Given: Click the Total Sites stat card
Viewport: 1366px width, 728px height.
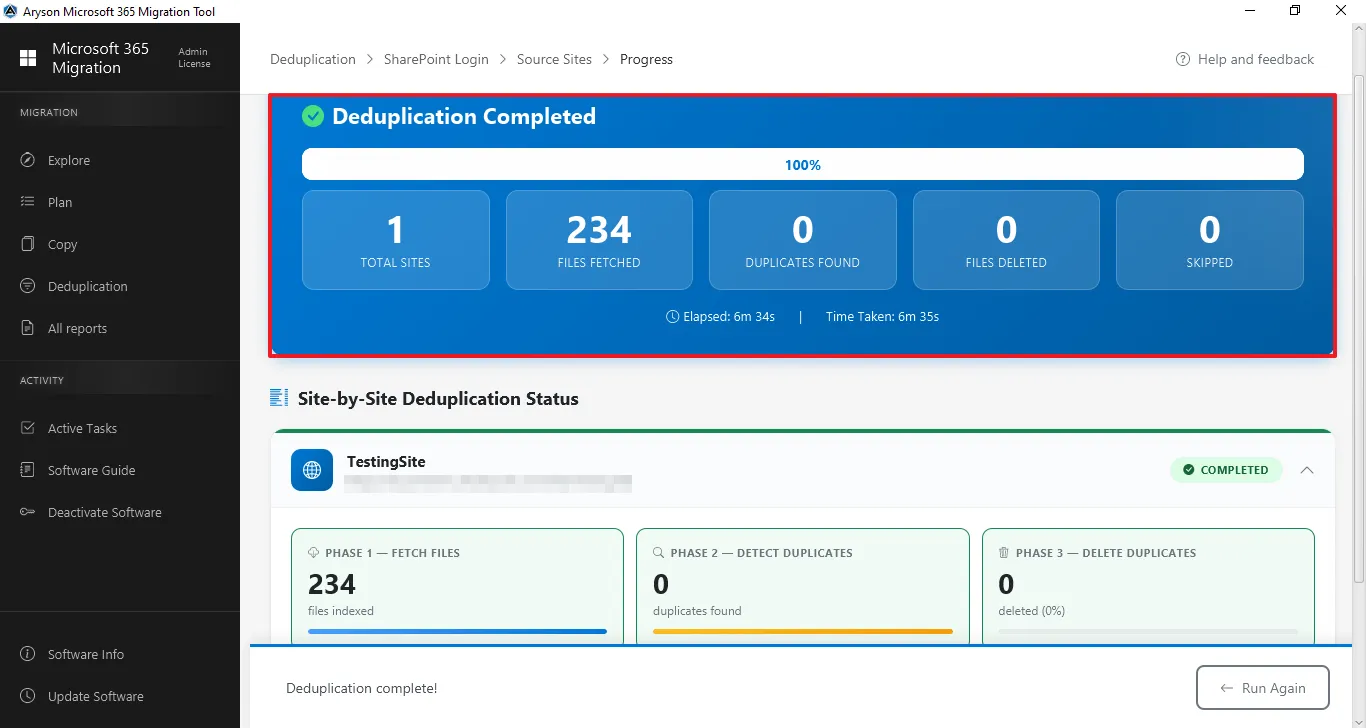Looking at the screenshot, I should pos(396,240).
